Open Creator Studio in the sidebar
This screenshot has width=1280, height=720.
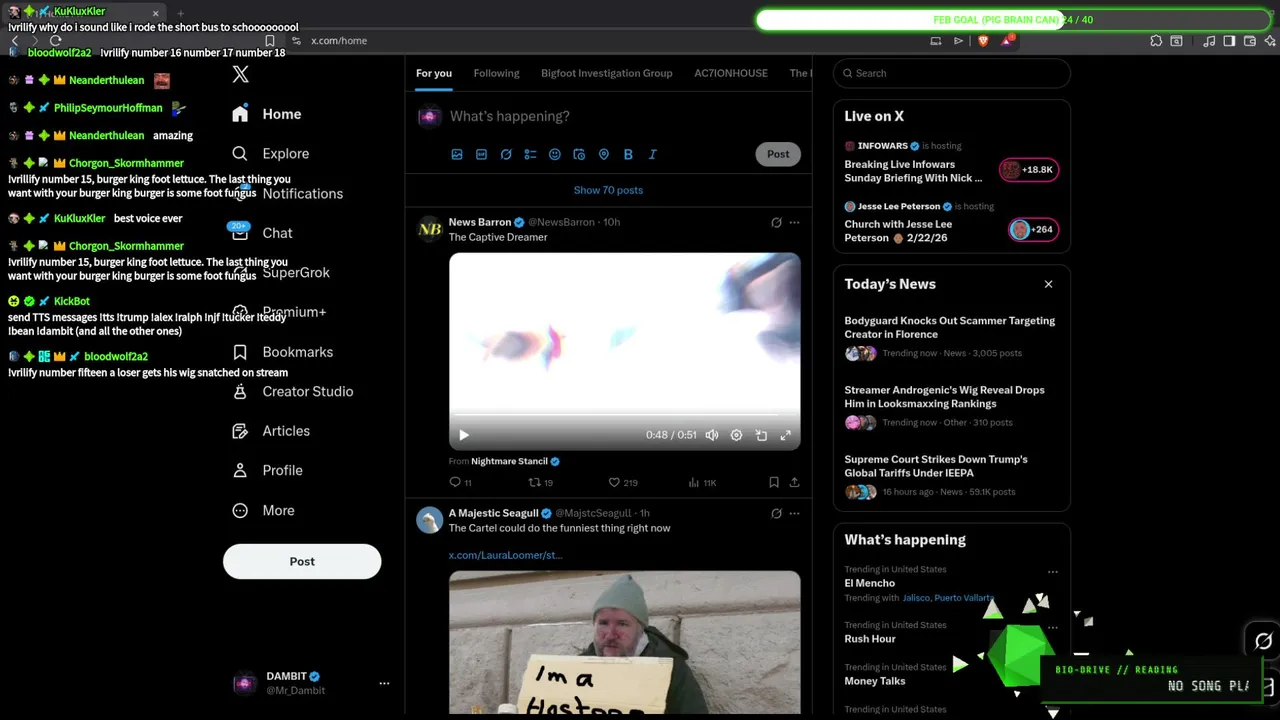(x=293, y=392)
